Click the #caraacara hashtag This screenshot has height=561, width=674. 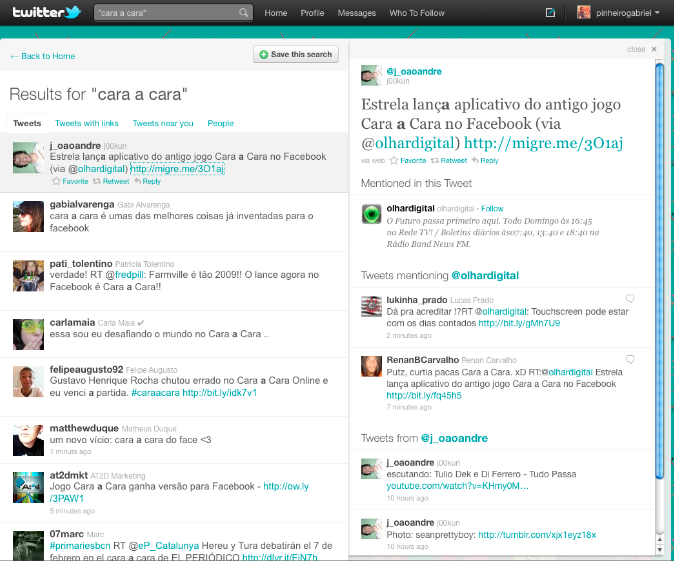coord(155,392)
